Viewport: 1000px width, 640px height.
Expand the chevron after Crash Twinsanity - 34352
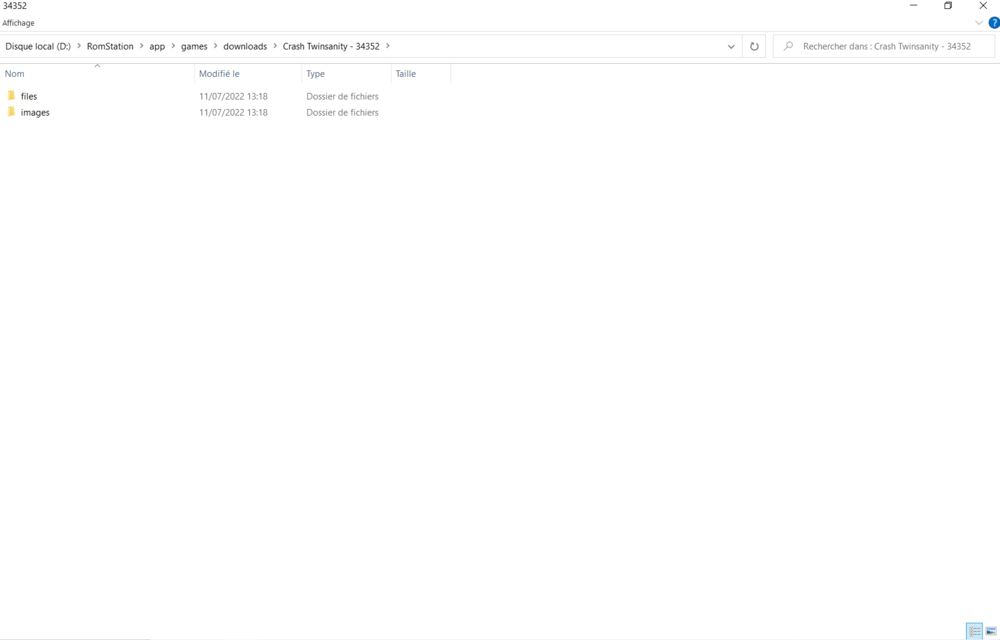[x=388, y=46]
